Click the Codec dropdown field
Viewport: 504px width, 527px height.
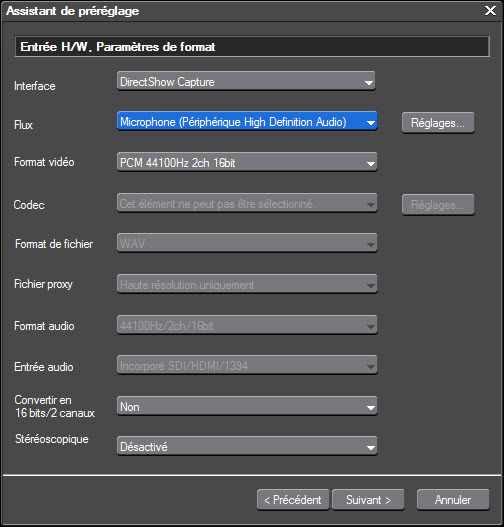(247, 203)
